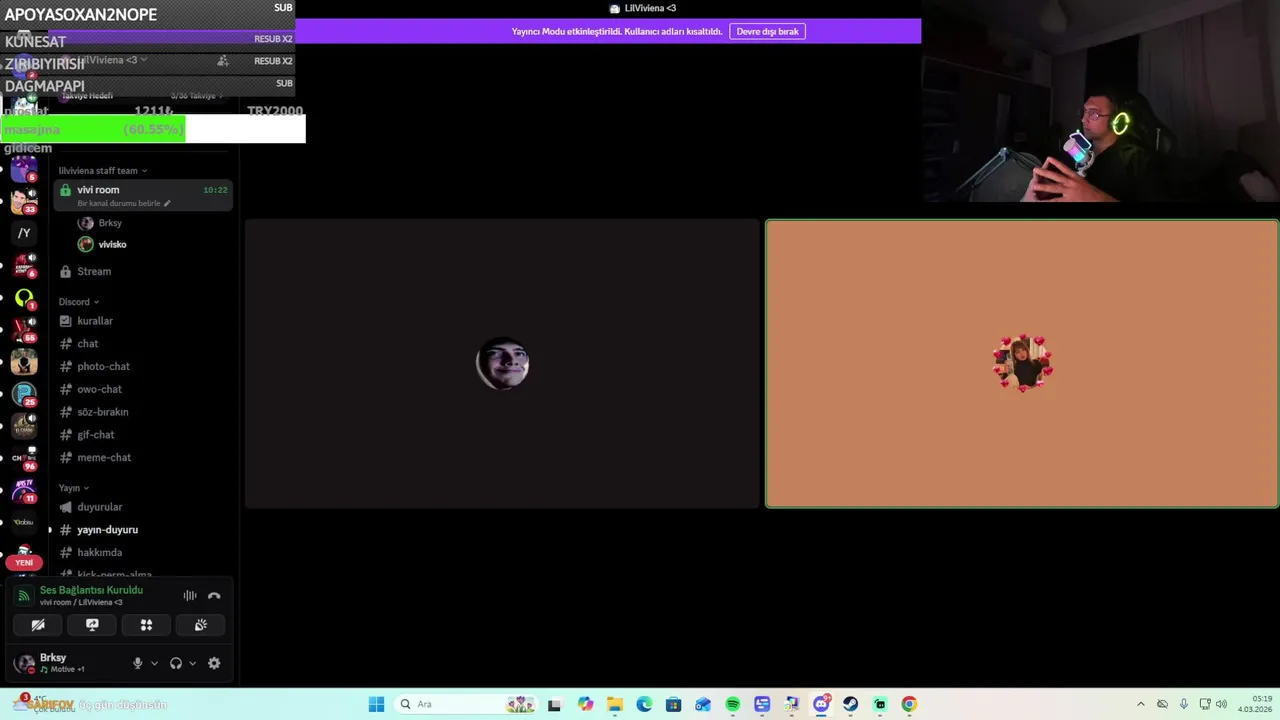
Task: Open server icon with 55 badge
Action: (24, 329)
